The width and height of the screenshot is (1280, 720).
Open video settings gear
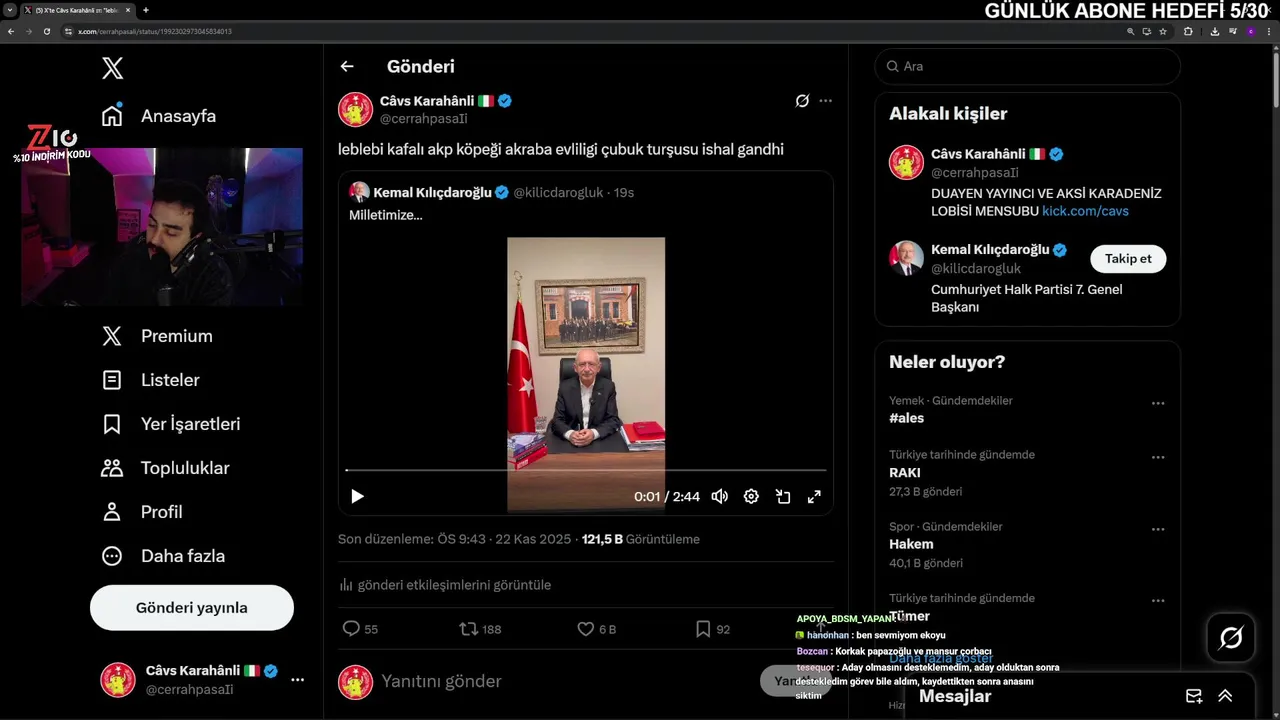pyautogui.click(x=751, y=496)
